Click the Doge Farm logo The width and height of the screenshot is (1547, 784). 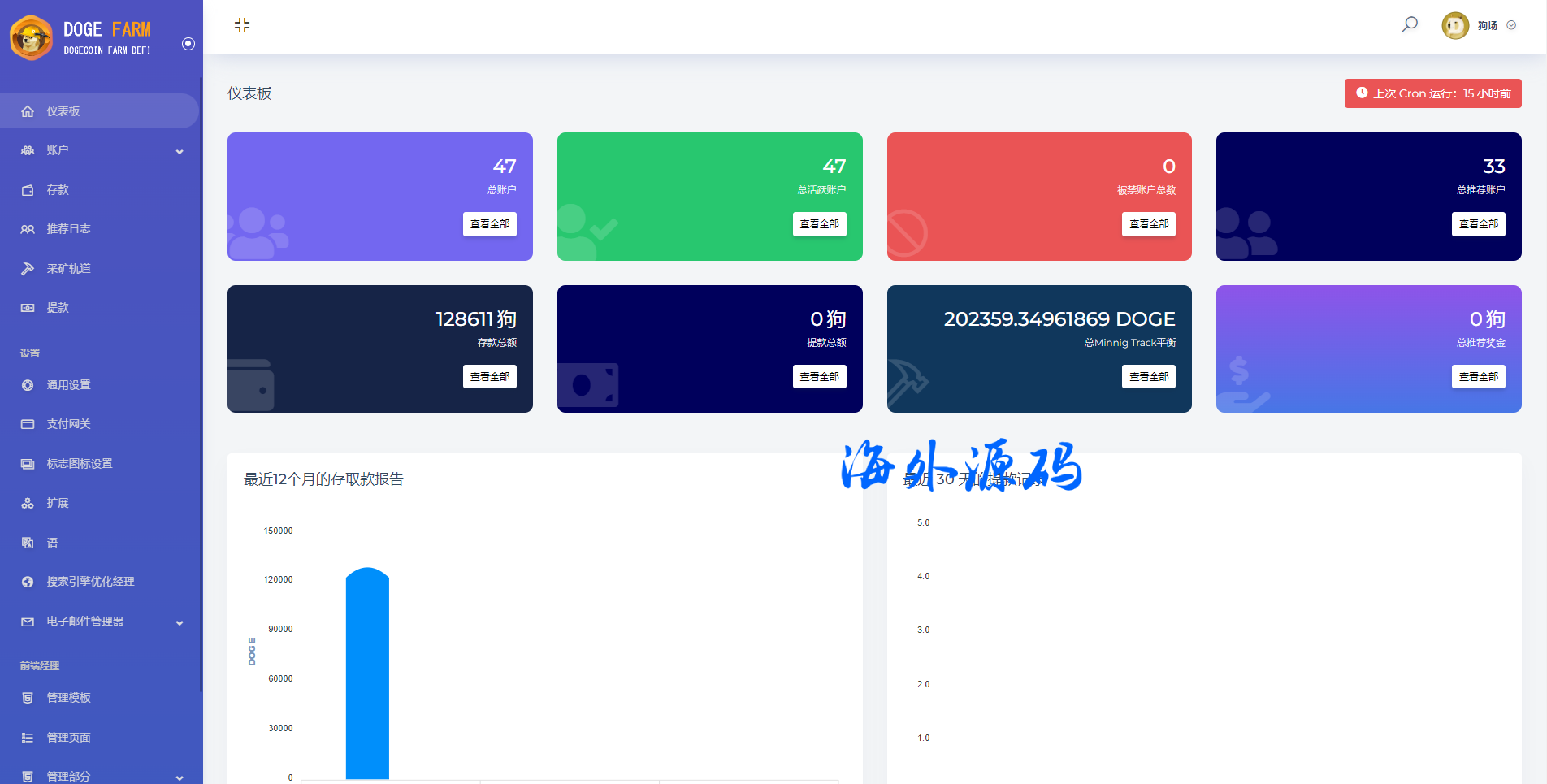[x=81, y=37]
